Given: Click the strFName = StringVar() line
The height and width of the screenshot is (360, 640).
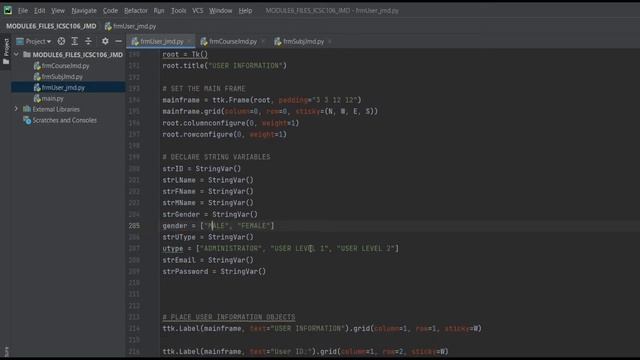Looking at the screenshot, I should 208,191.
